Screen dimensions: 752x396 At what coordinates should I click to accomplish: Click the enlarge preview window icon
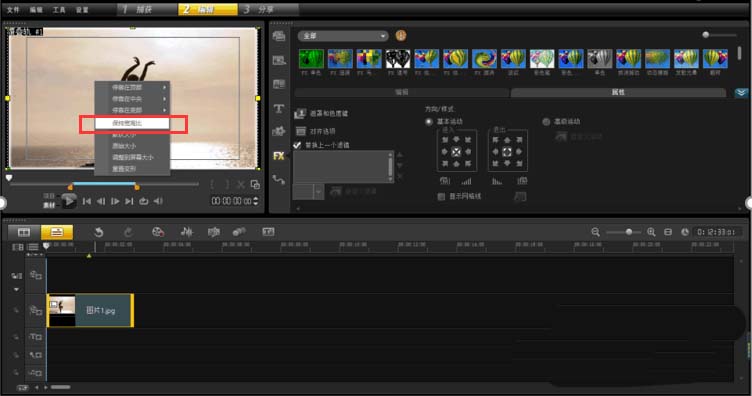[255, 185]
